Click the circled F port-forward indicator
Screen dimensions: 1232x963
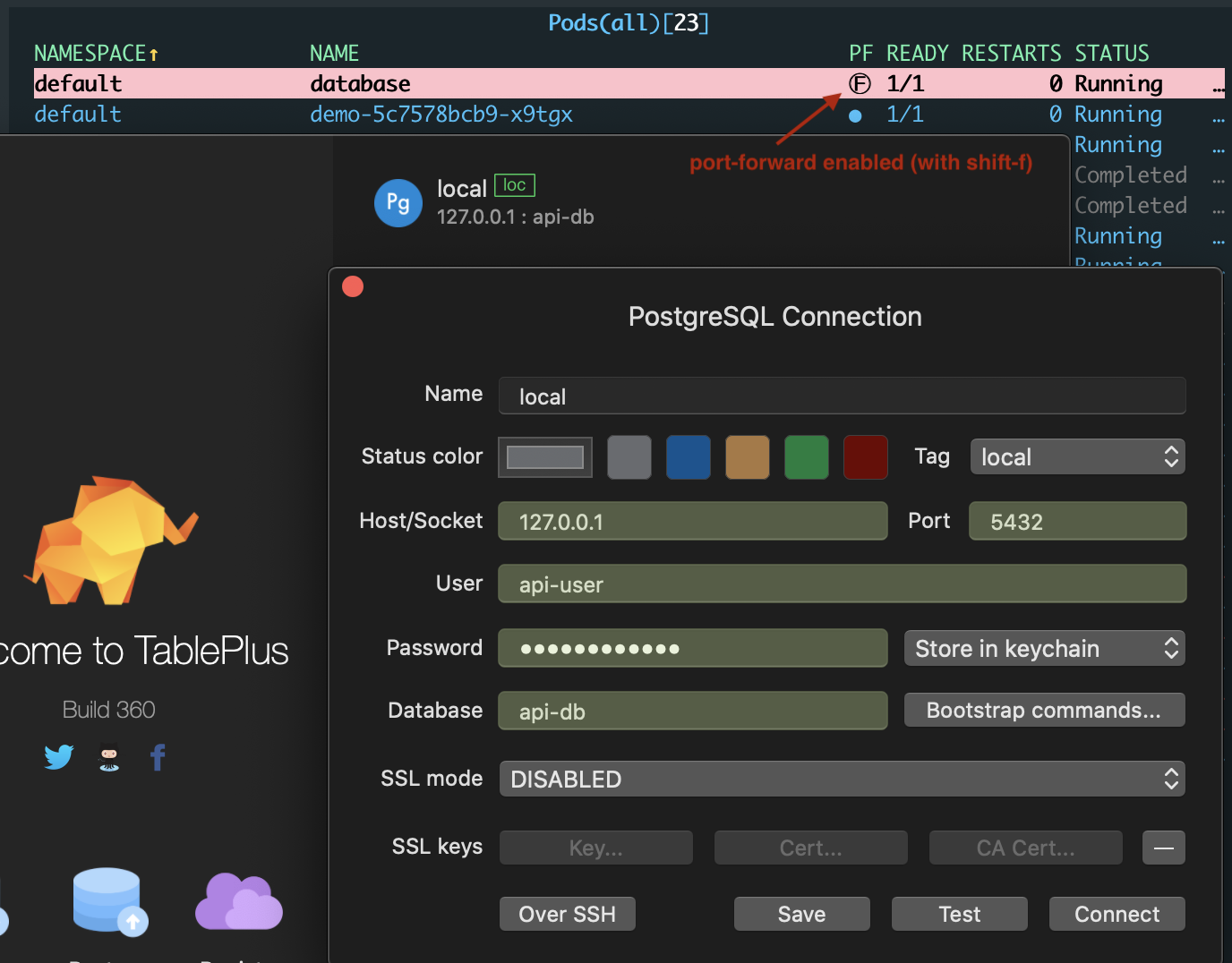pyautogui.click(x=860, y=84)
